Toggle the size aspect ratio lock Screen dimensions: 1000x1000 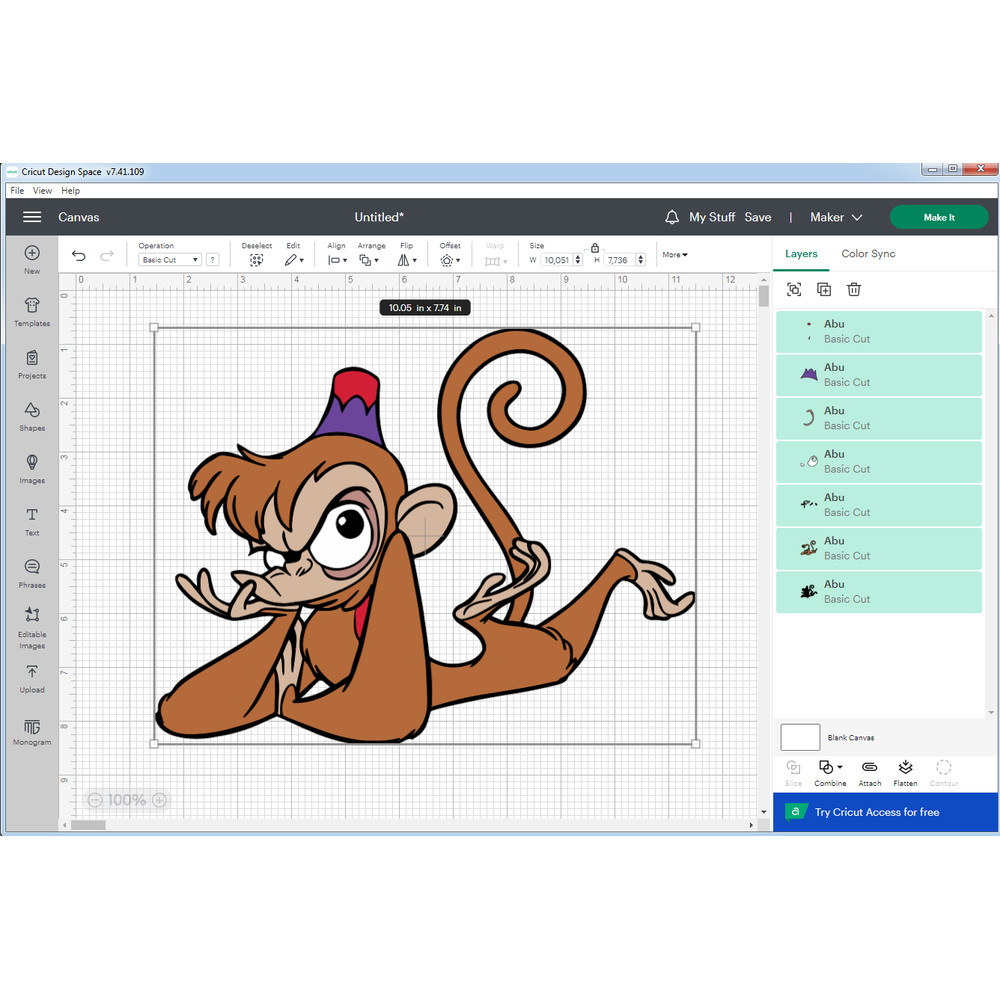click(x=595, y=247)
